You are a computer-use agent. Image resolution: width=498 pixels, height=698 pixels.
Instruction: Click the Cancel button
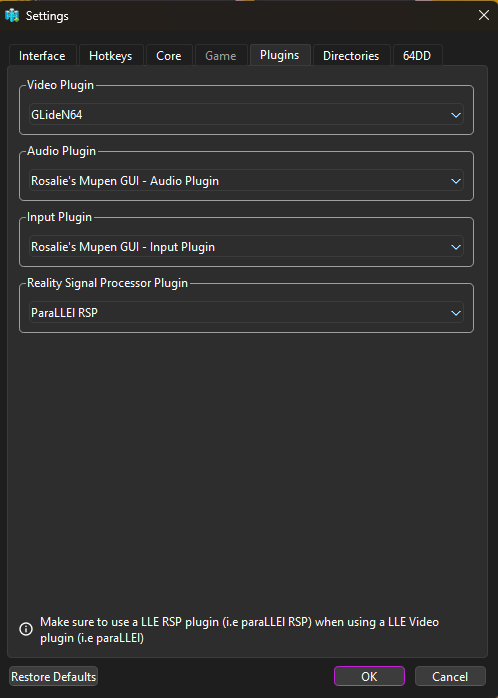(x=450, y=677)
